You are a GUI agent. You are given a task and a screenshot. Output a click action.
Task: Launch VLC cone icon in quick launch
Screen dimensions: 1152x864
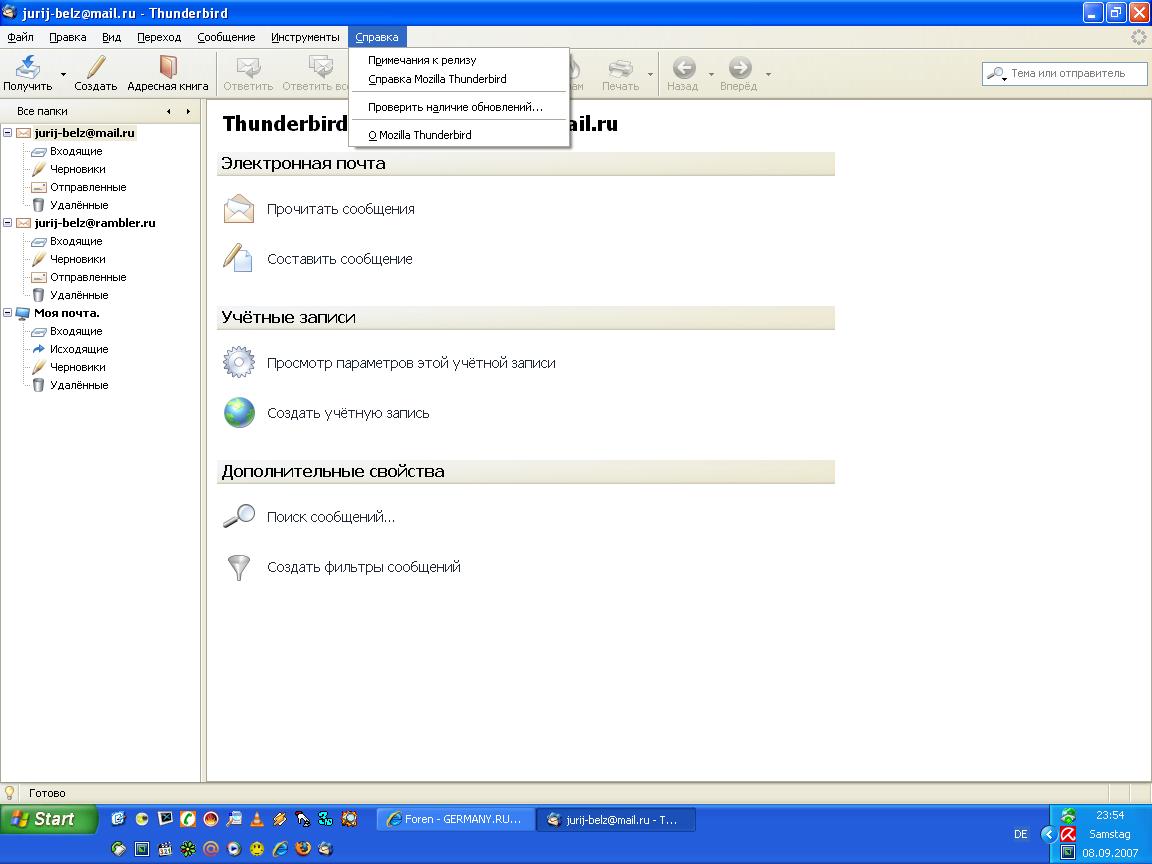point(256,818)
